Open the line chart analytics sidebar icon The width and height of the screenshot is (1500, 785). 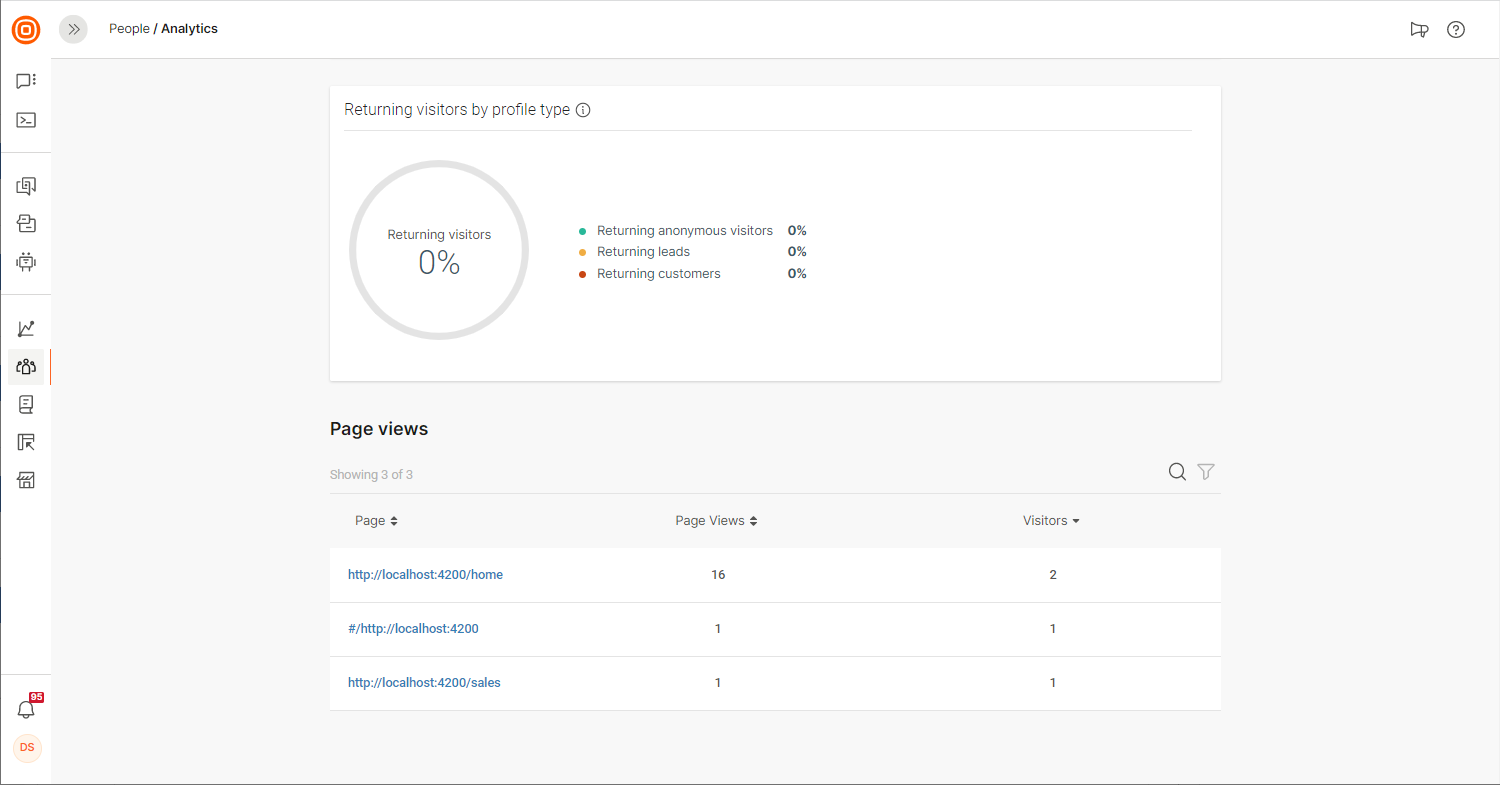point(26,329)
